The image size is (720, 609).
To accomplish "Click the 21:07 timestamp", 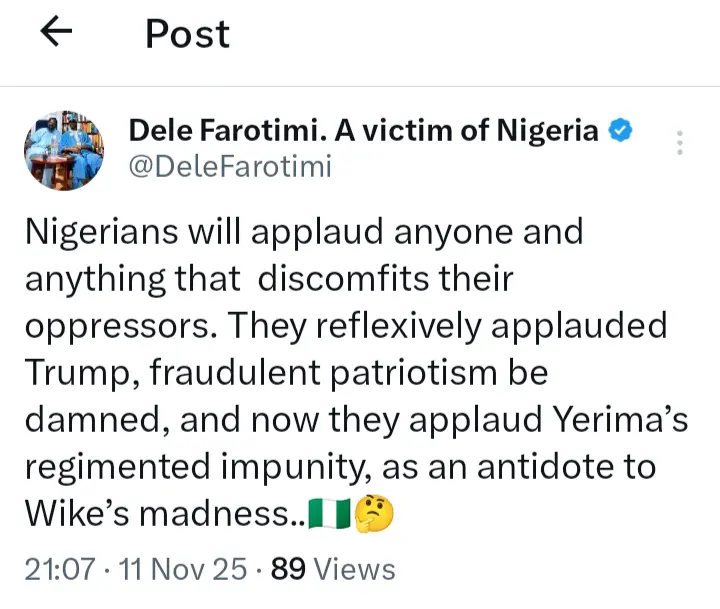I will click(x=59, y=569).
